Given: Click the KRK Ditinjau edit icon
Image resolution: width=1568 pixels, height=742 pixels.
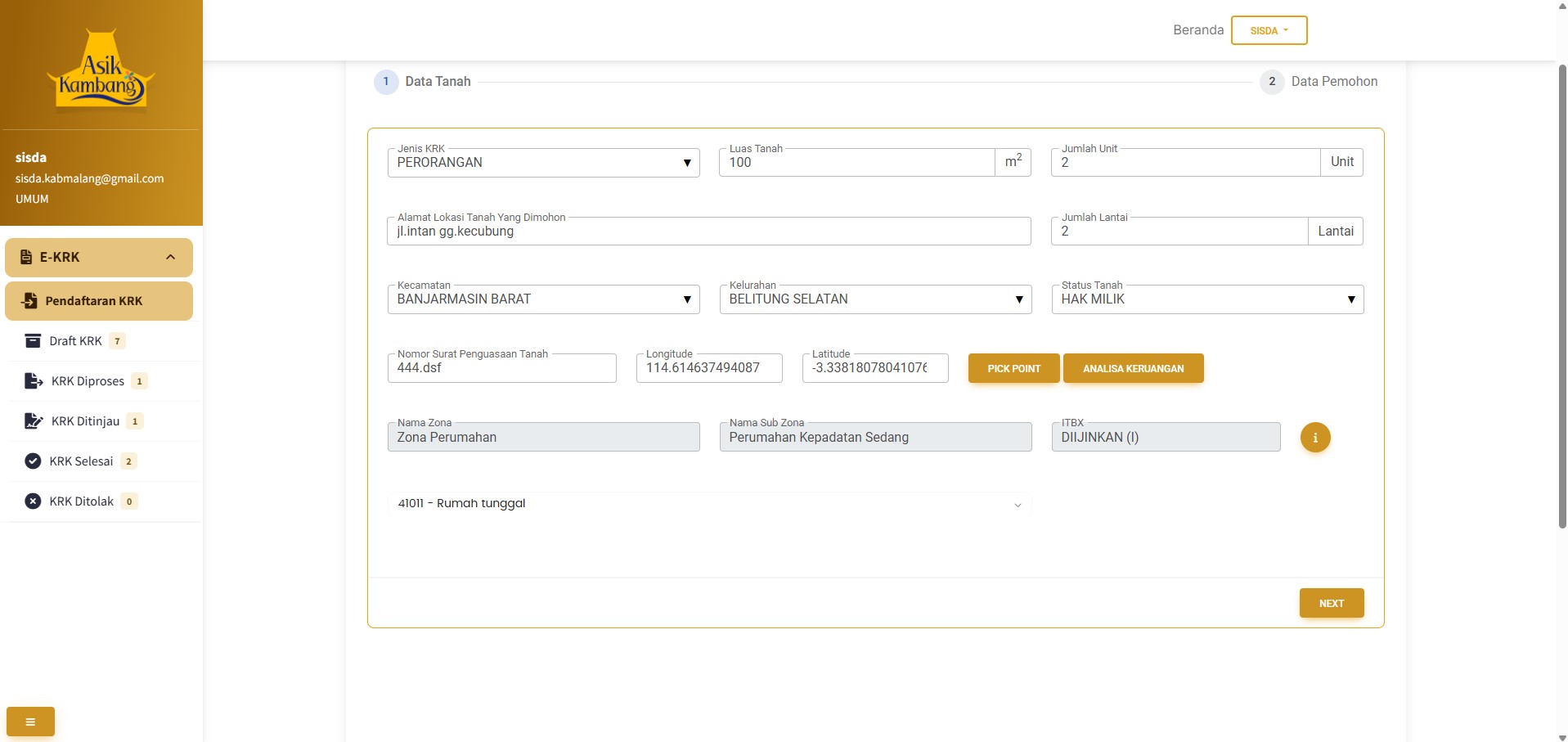Looking at the screenshot, I should [34, 421].
